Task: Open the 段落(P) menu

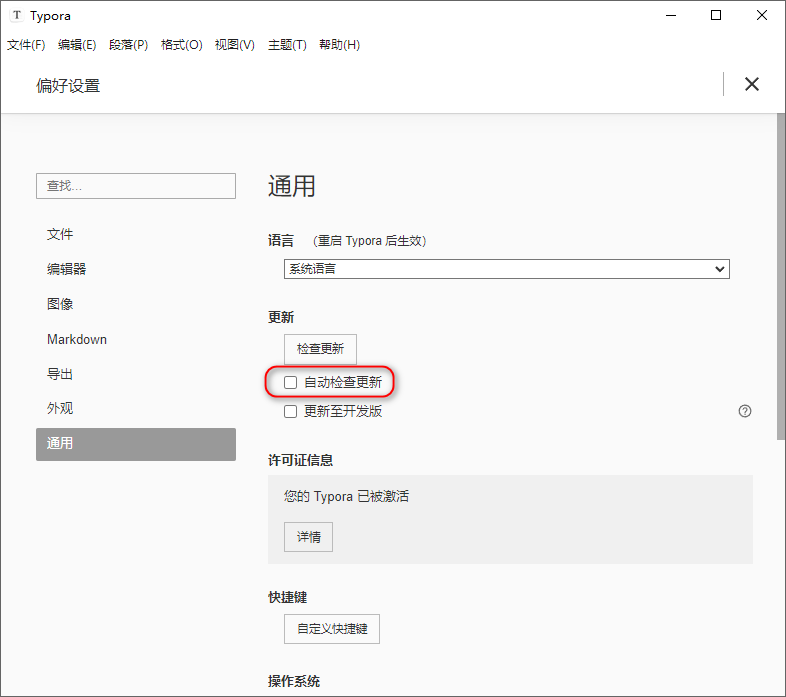Action: (x=128, y=45)
